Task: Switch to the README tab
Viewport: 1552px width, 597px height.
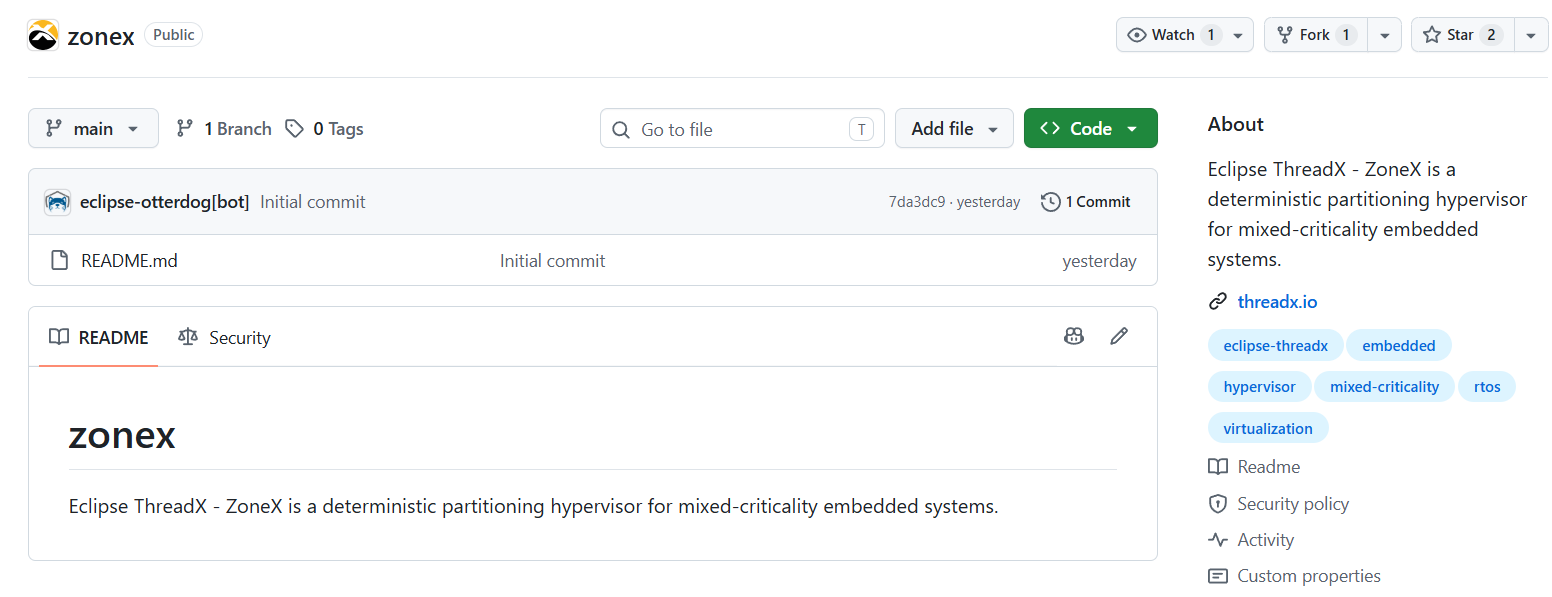Action: click(x=99, y=337)
